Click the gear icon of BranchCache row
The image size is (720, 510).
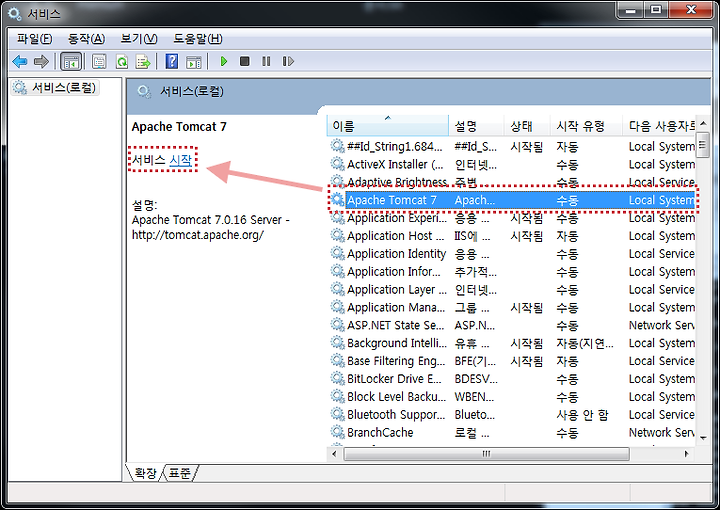click(x=338, y=432)
